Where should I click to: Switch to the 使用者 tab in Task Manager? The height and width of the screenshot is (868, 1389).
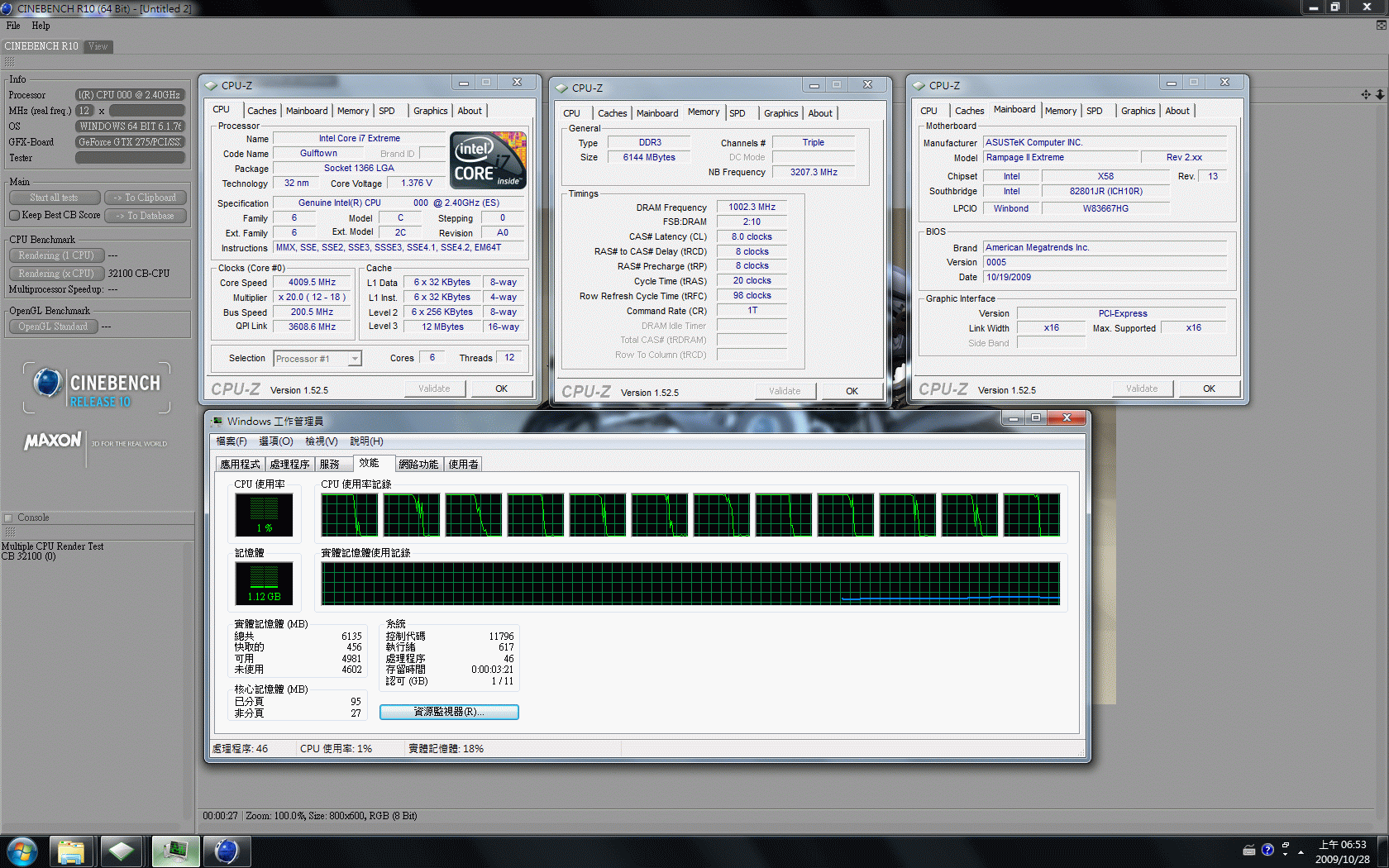(463, 465)
